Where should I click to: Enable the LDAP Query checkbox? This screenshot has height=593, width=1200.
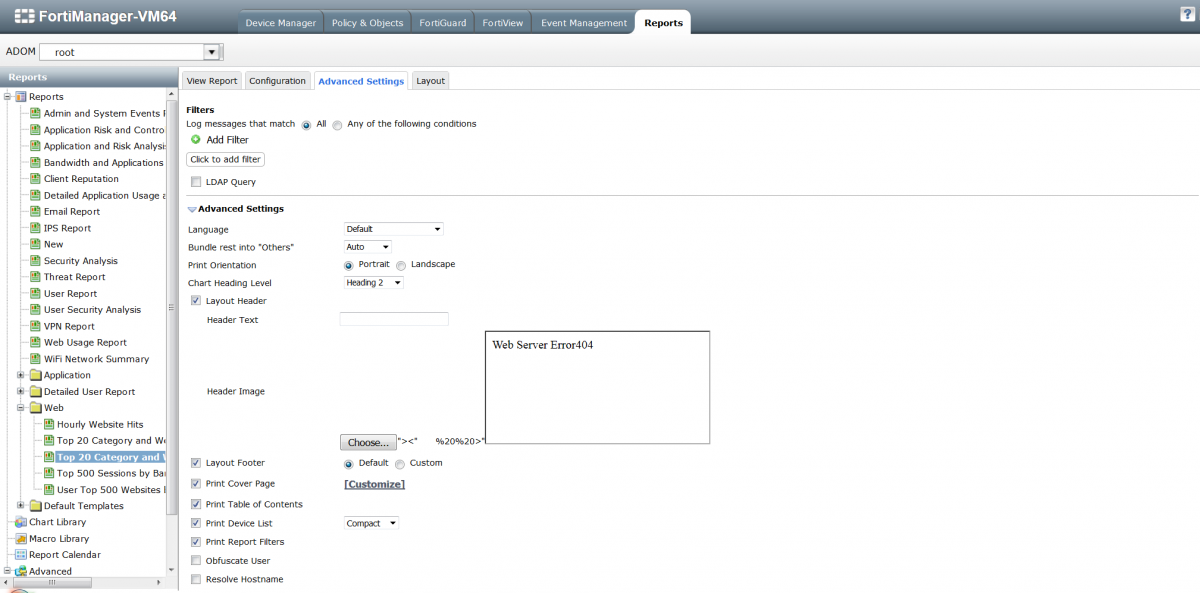coord(196,182)
